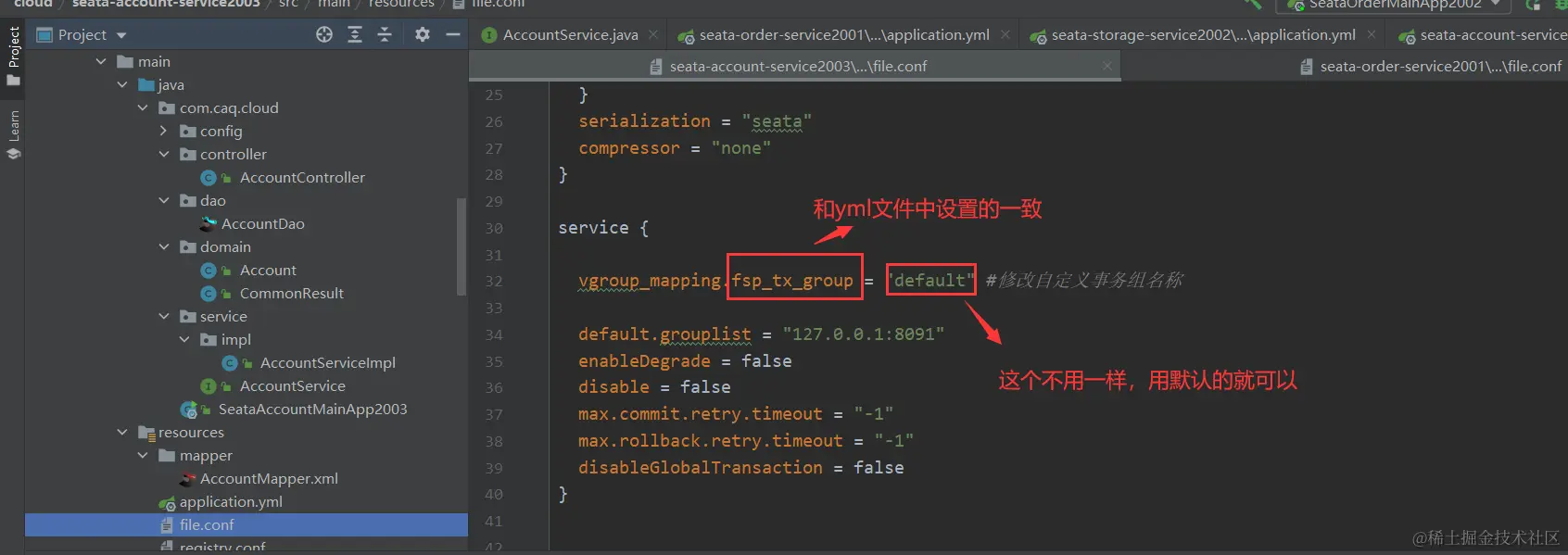Collapse the dao package
The image size is (1568, 555).
[x=164, y=200]
